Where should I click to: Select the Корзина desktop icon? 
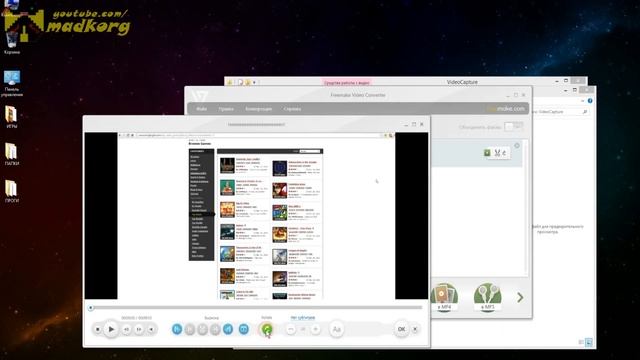point(12,42)
